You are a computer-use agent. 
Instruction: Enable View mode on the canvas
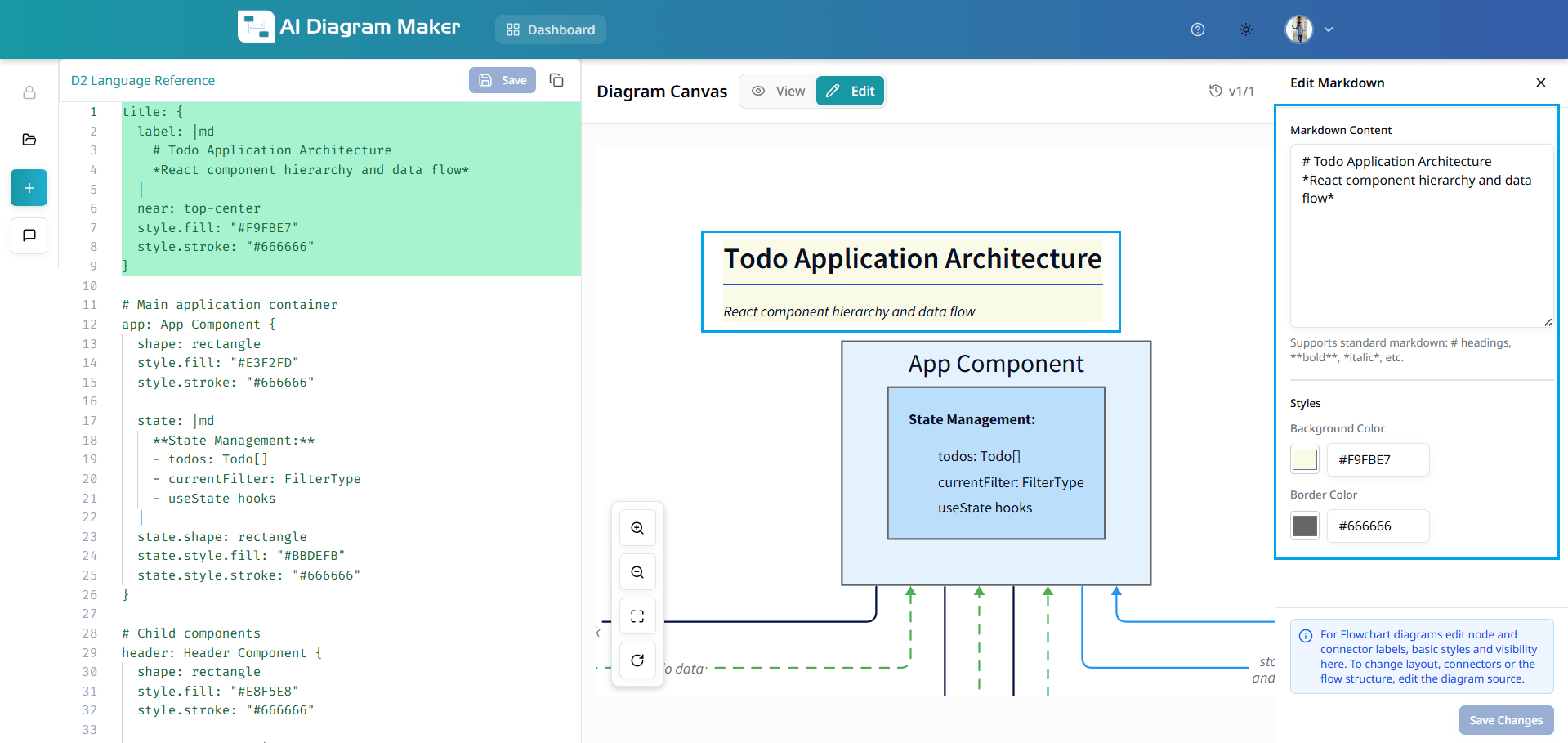777,91
